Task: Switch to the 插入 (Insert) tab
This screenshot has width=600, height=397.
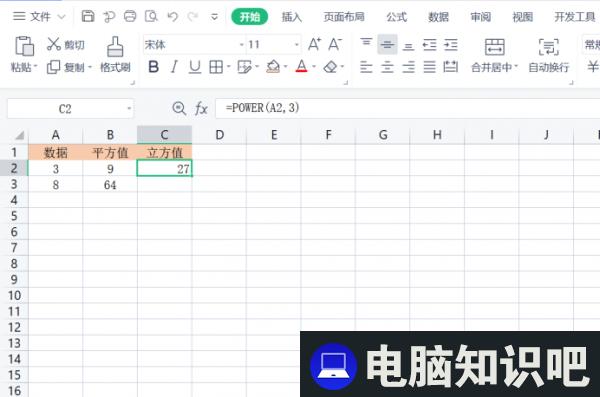Action: (x=292, y=17)
